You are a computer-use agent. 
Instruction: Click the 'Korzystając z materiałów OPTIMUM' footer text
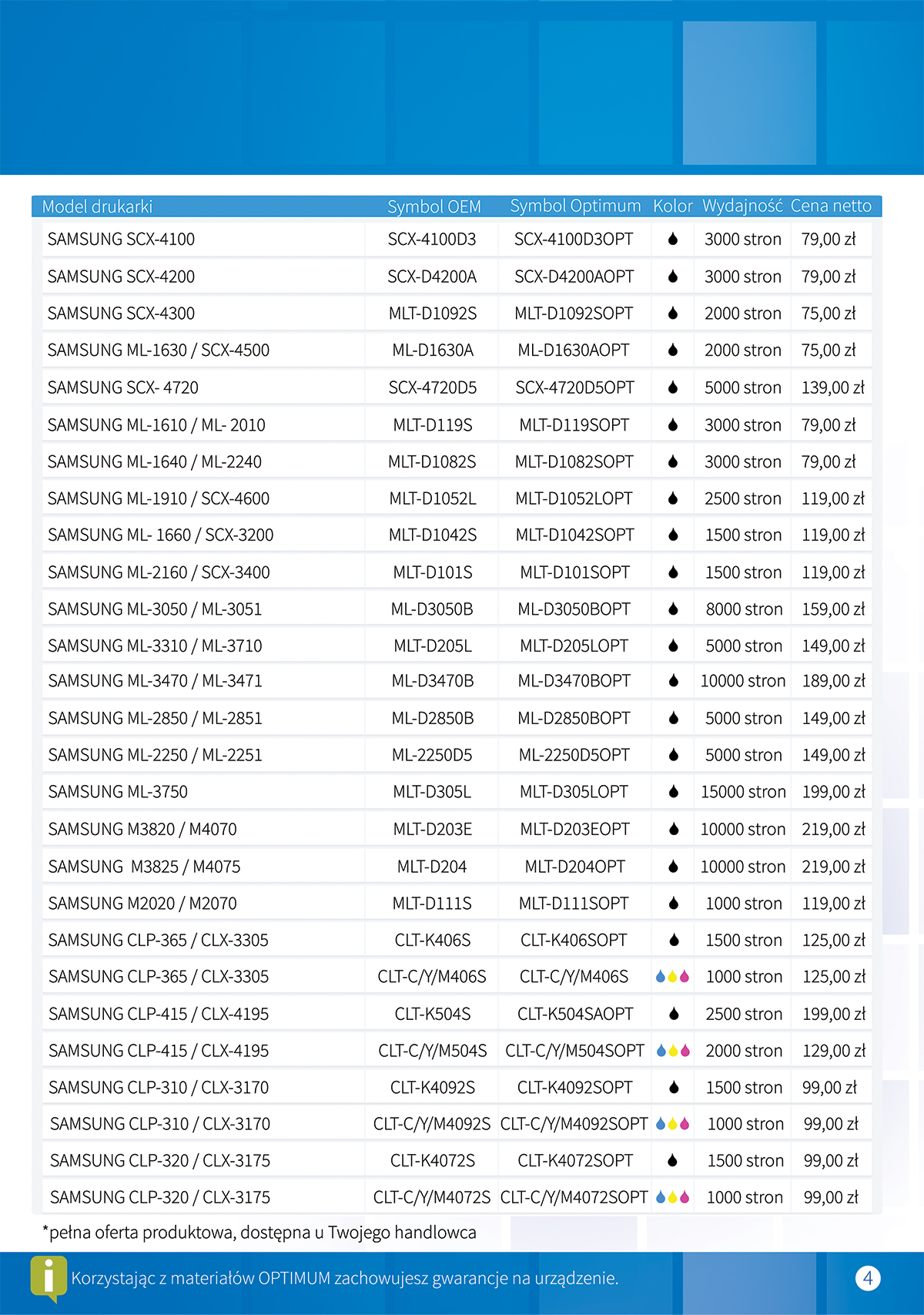coord(345,1279)
